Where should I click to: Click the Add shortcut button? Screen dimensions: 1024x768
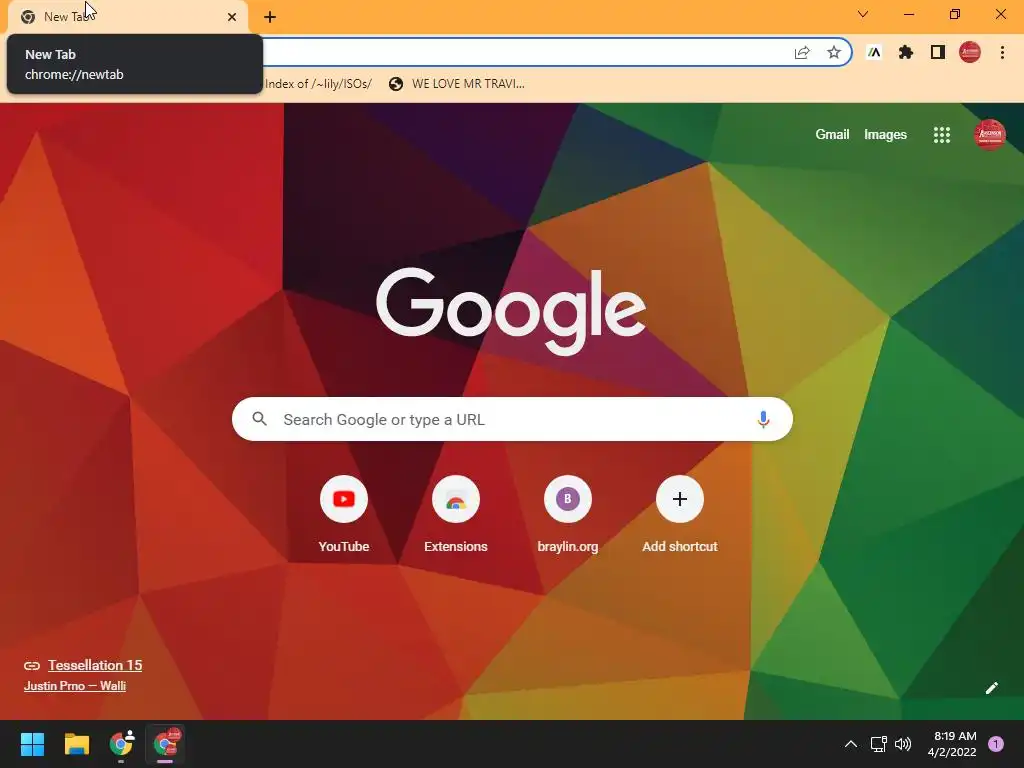(680, 515)
